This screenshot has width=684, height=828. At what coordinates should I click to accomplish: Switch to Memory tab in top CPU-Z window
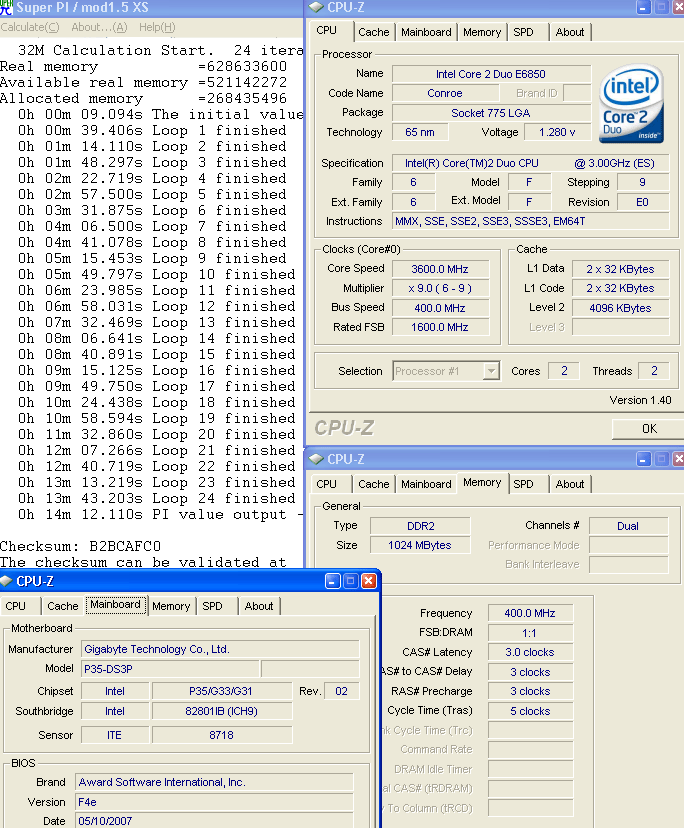pyautogui.click(x=482, y=32)
